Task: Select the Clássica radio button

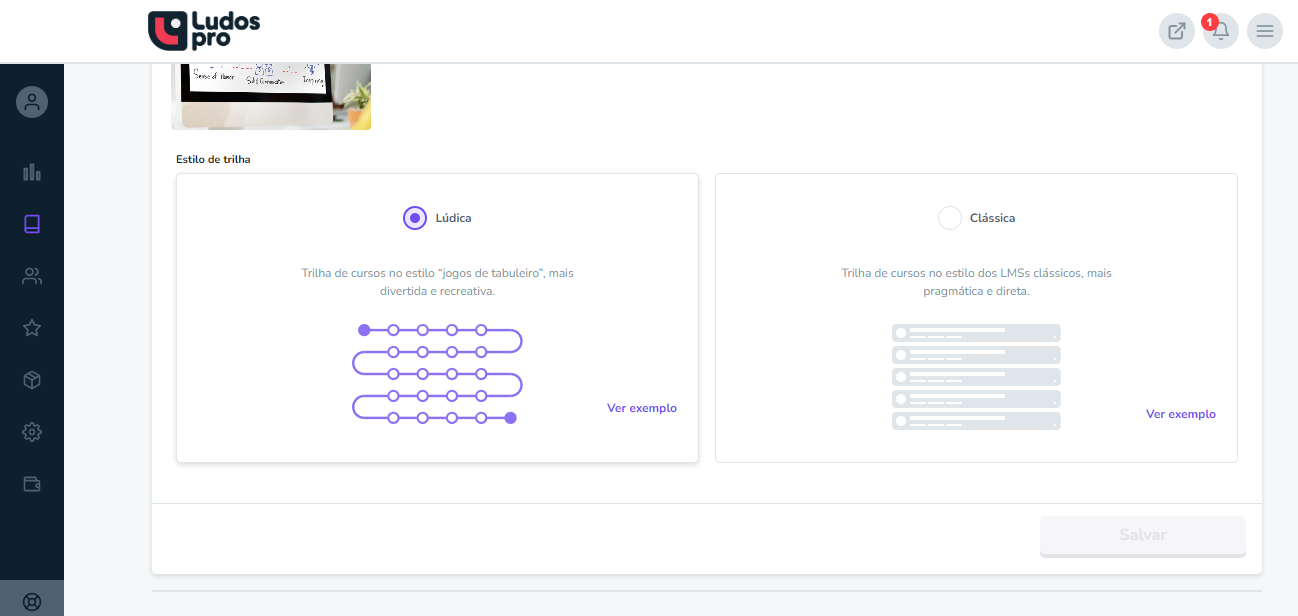Action: [x=950, y=218]
